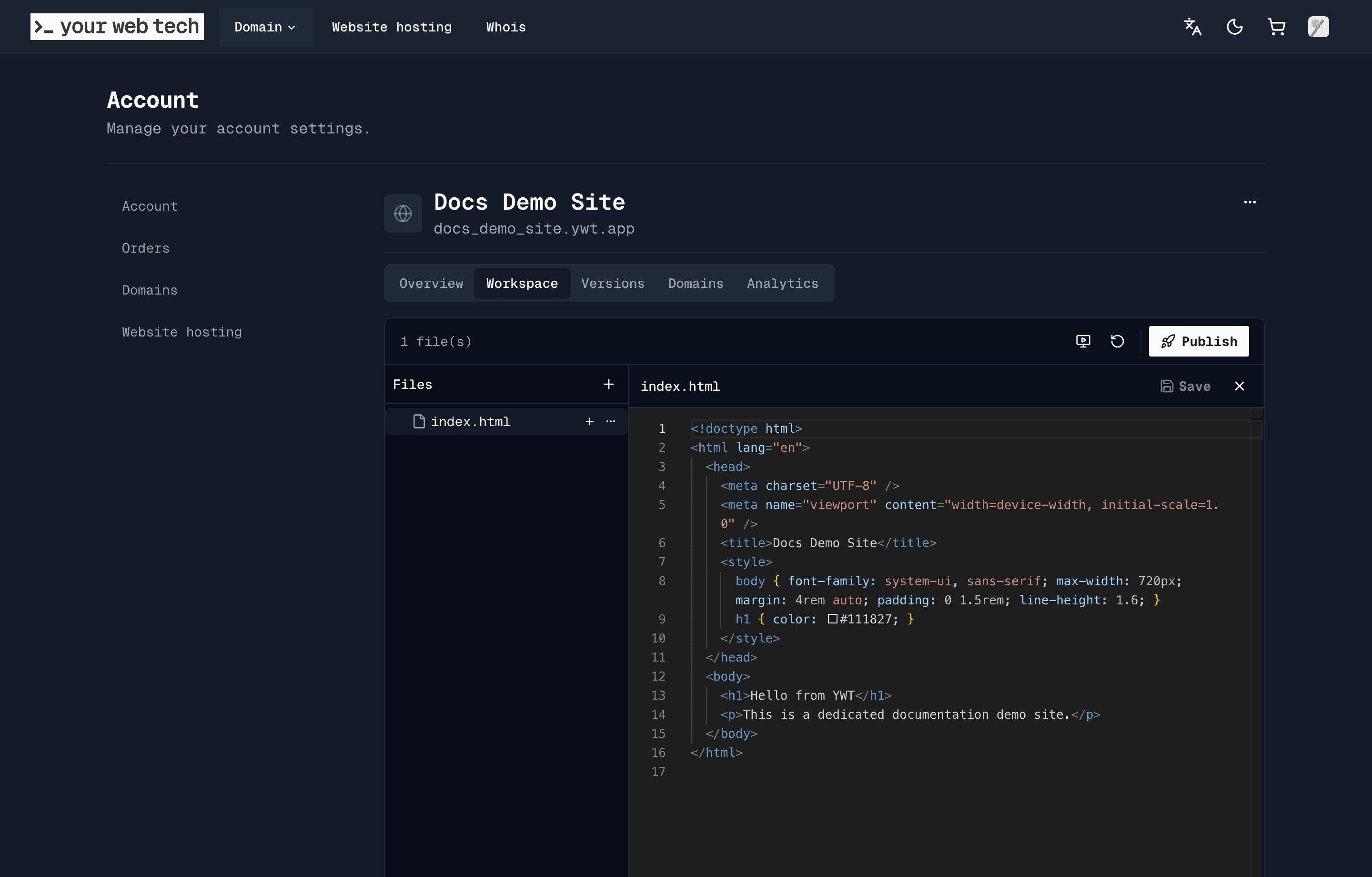The image size is (1372, 877).
Task: Select Account in the sidebar
Action: (x=150, y=206)
